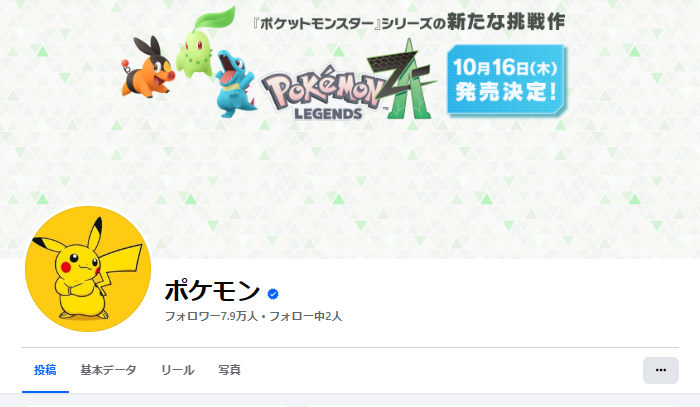Switch to the 投稿 tab
This screenshot has width=700, height=407.
click(45, 370)
